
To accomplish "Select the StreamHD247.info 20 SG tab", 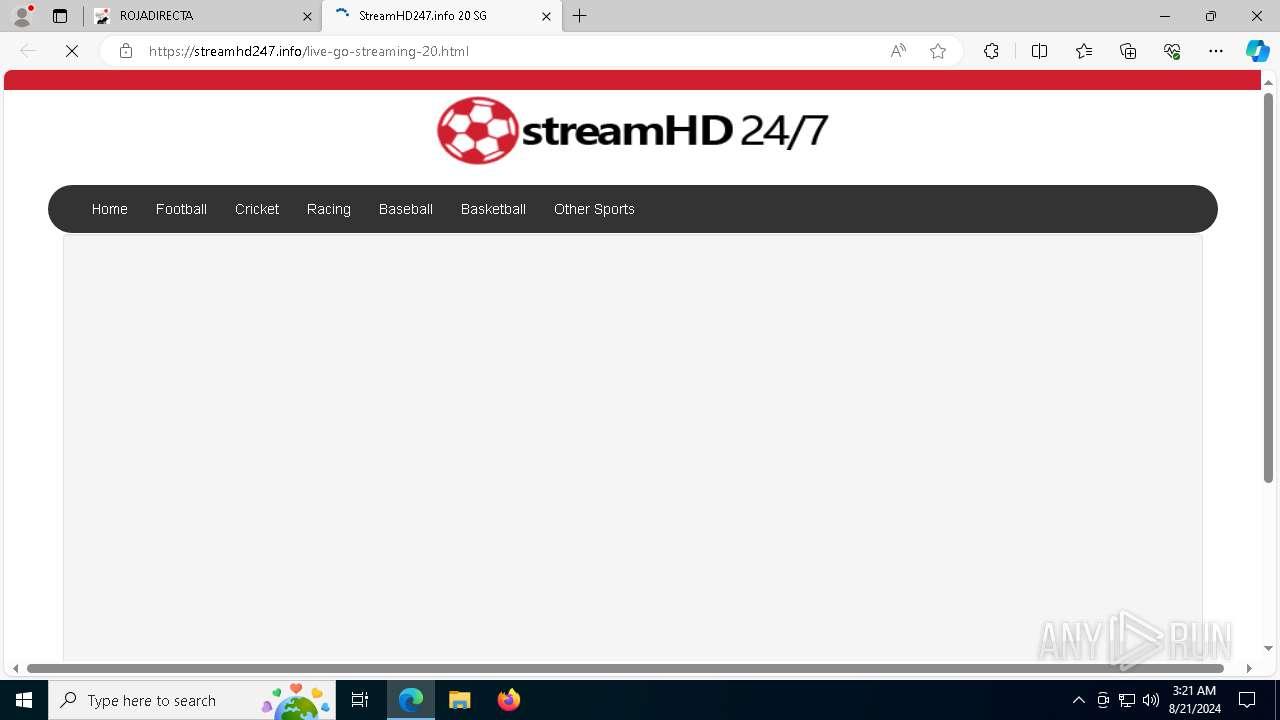I will tap(440, 16).
